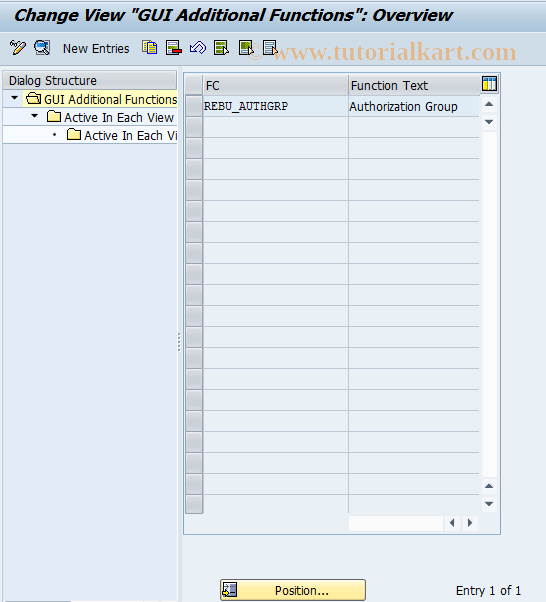Click REBU_AUTHGRP cell in FC column

[x=275, y=106]
